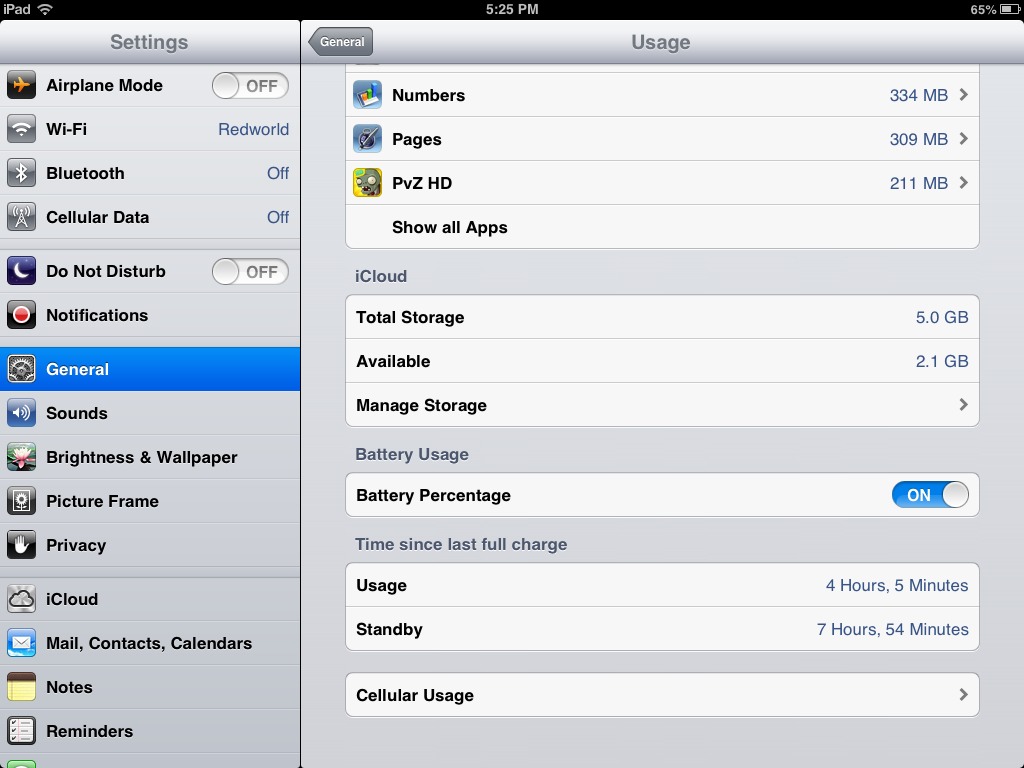Tap the iCloud section heading in Usage

coord(381,276)
